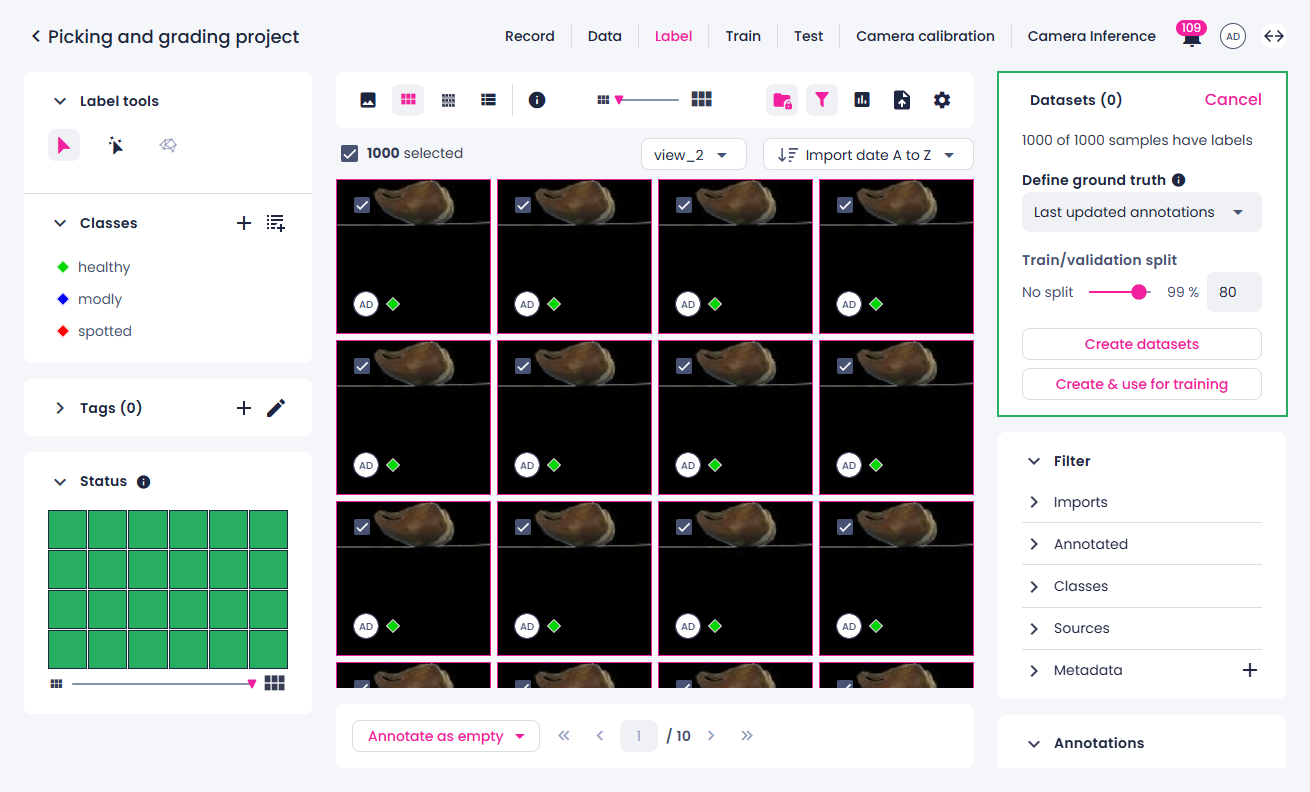Uncheck third thumbnail checkbox in third row
The width and height of the screenshot is (1310, 792).
684,527
